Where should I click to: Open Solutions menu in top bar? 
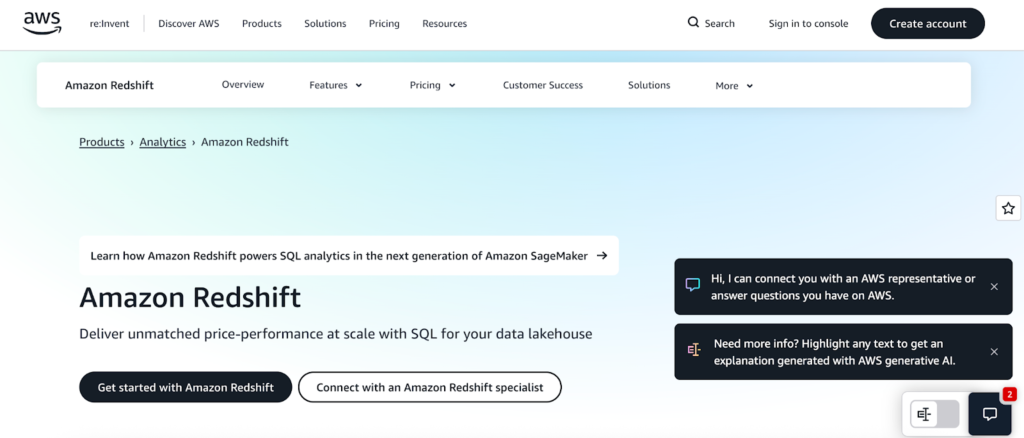pyautogui.click(x=325, y=23)
